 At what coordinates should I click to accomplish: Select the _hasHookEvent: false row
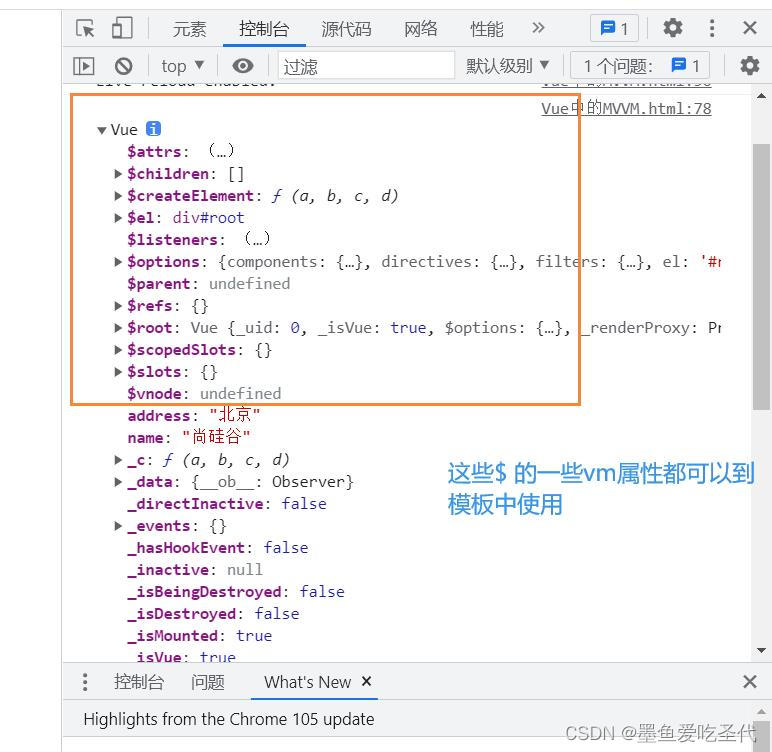[218, 548]
